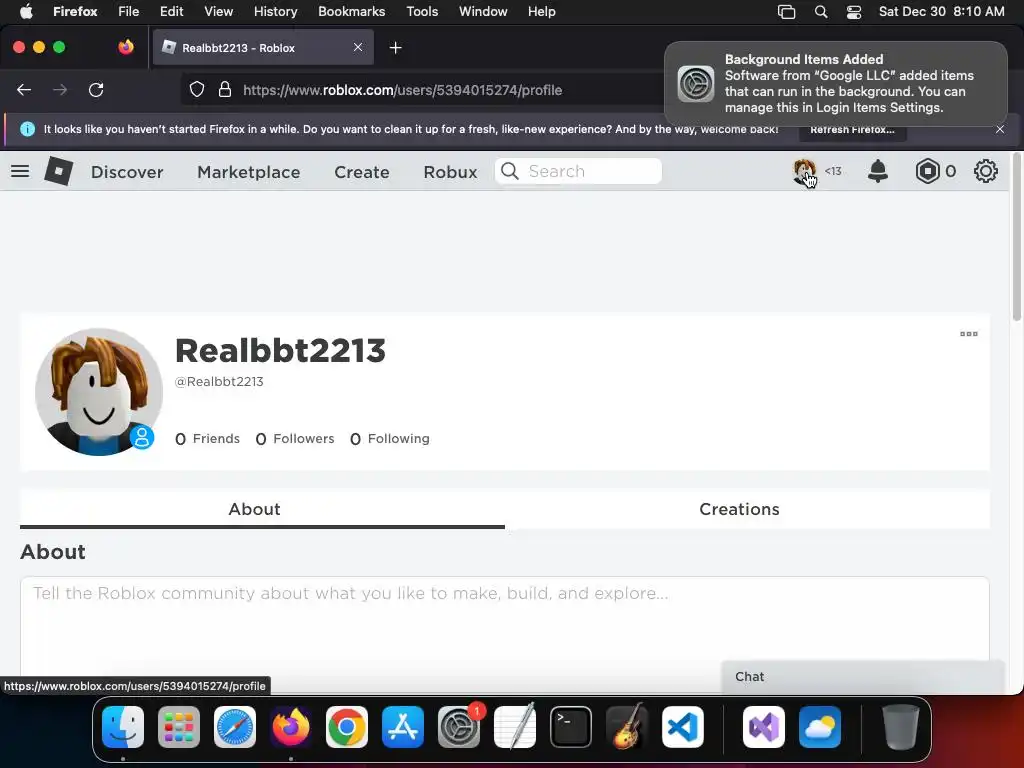This screenshot has width=1024, height=768.
Task: Click the blue user badge on avatar
Action: click(x=142, y=437)
